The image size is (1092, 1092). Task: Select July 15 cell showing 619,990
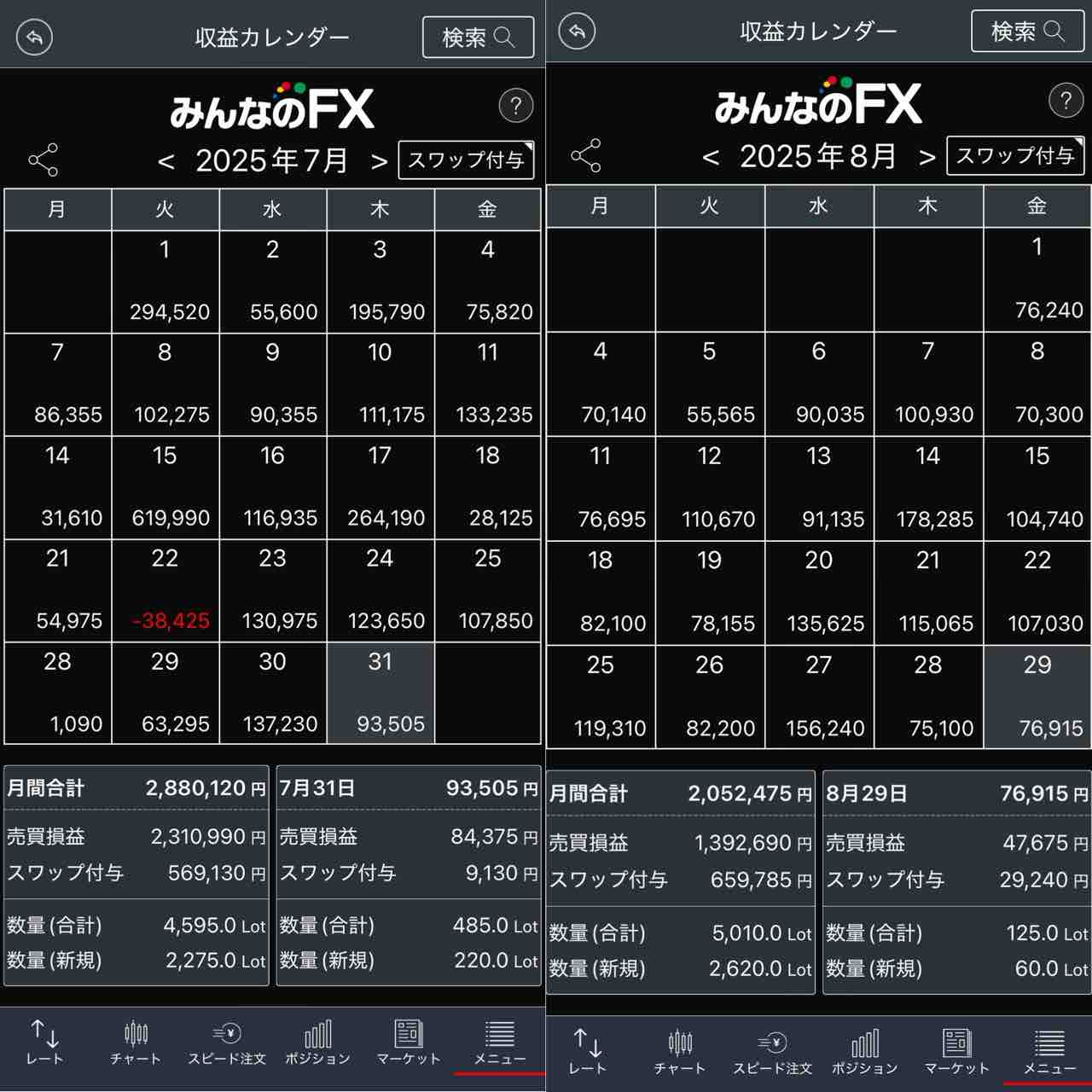[166, 488]
